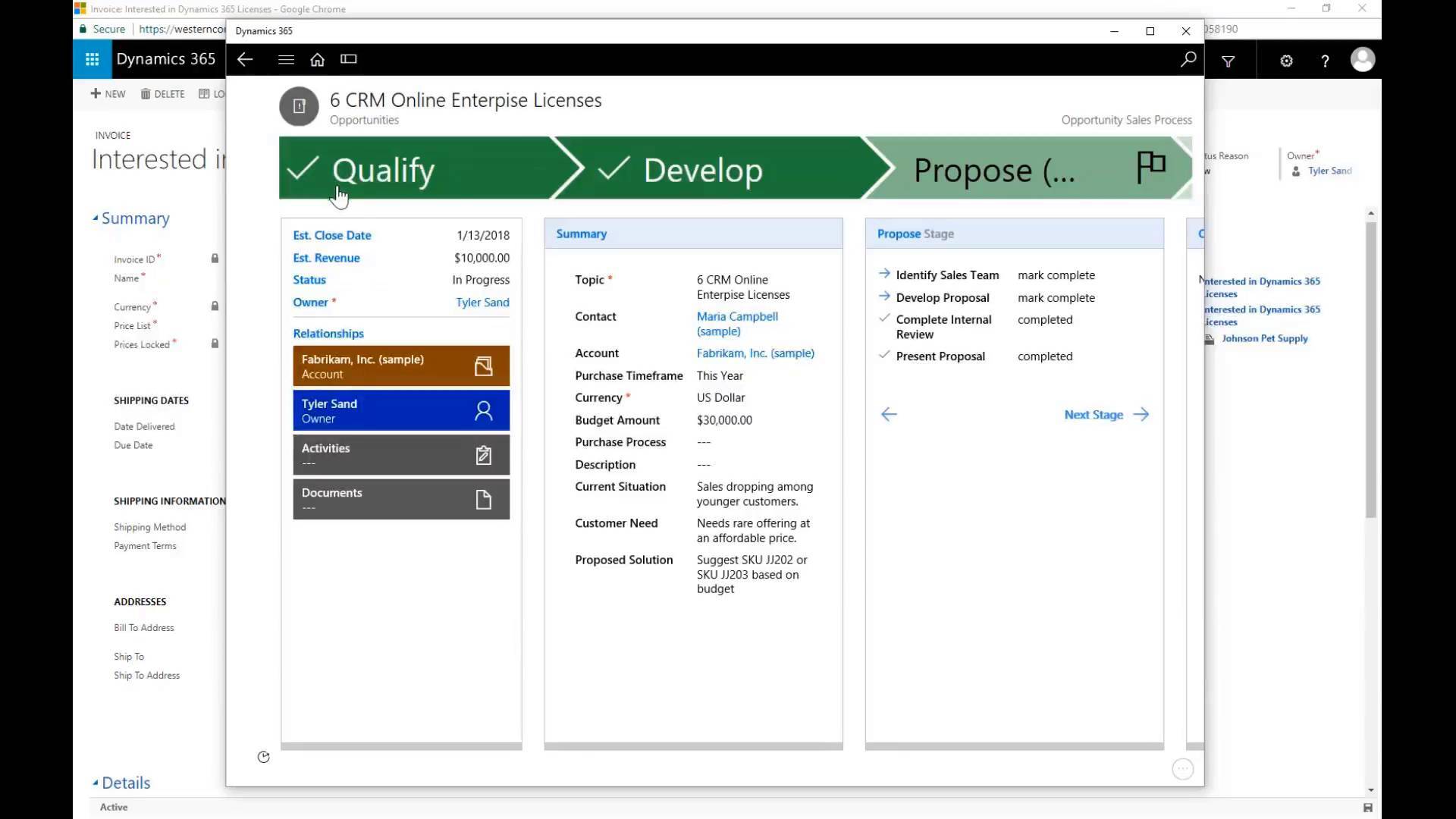Mark Develop Proposal as complete

(1056, 297)
